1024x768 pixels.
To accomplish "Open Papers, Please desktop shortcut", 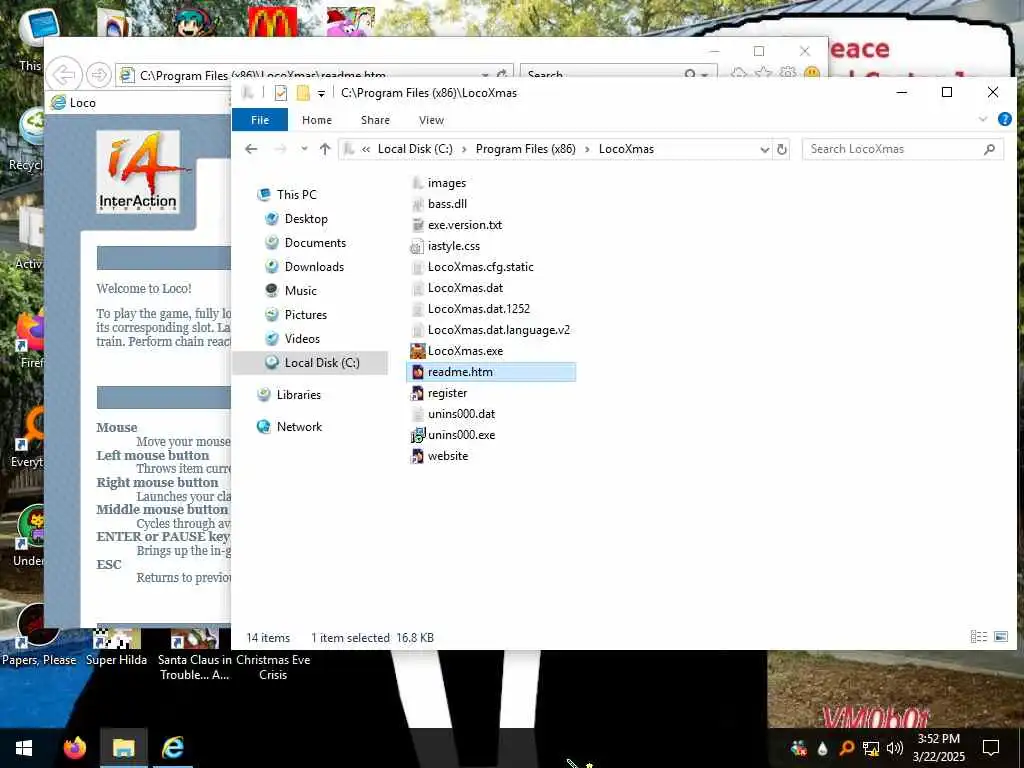I will click(39, 635).
